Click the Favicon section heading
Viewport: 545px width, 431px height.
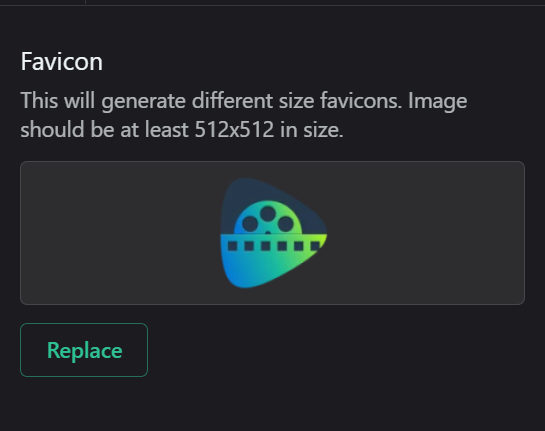(62, 62)
